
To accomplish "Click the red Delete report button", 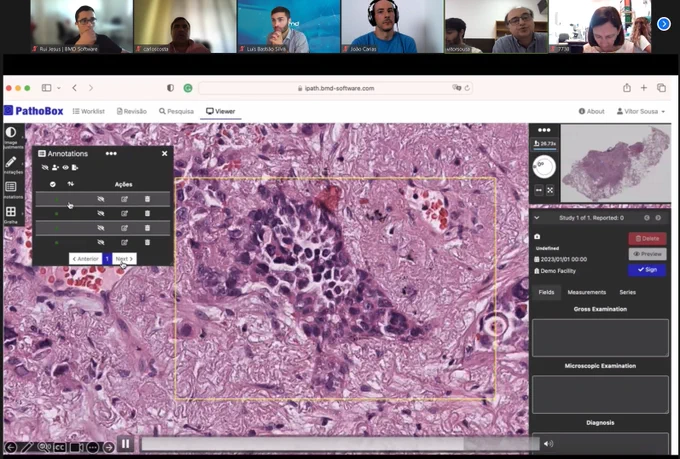I will [x=647, y=239].
